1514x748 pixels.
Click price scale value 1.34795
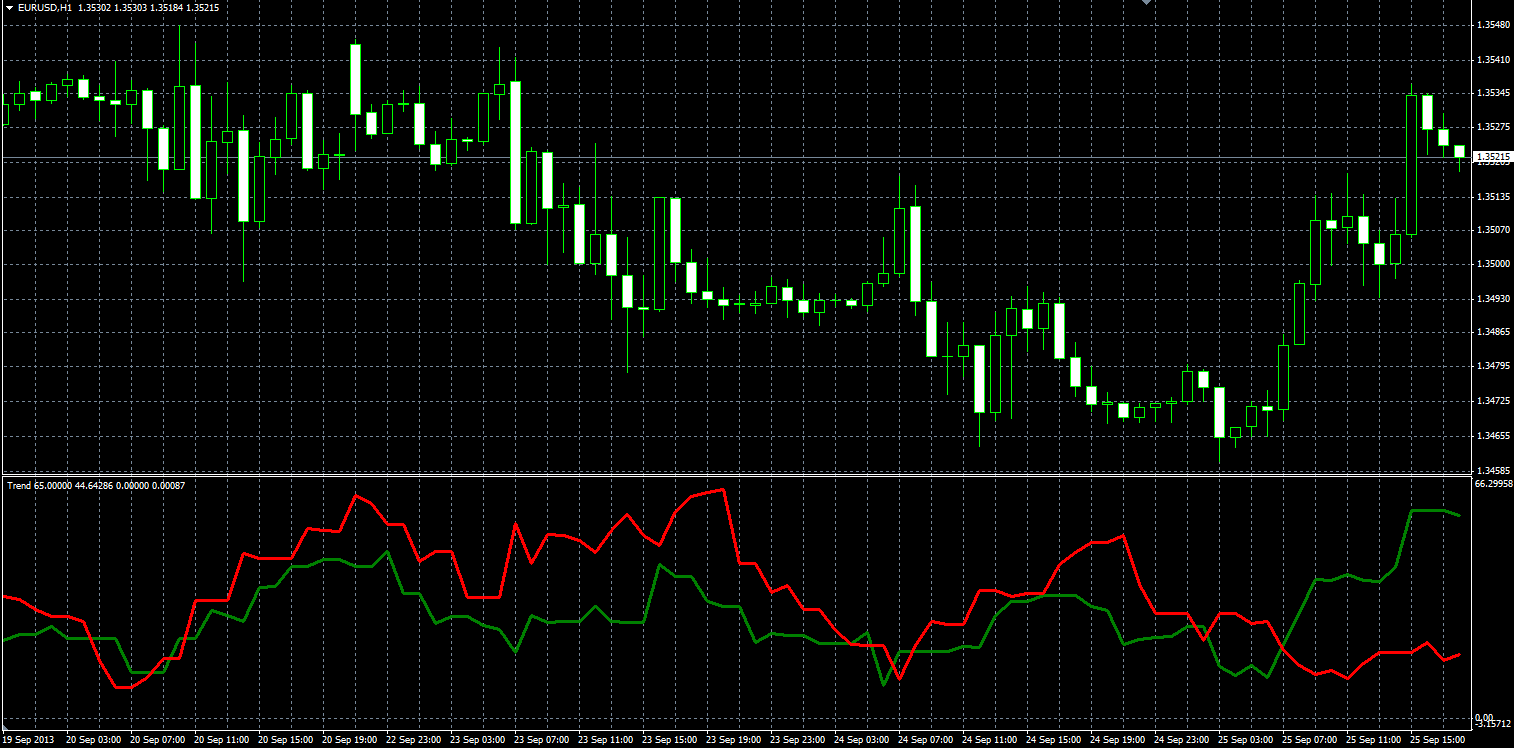(x=1493, y=366)
